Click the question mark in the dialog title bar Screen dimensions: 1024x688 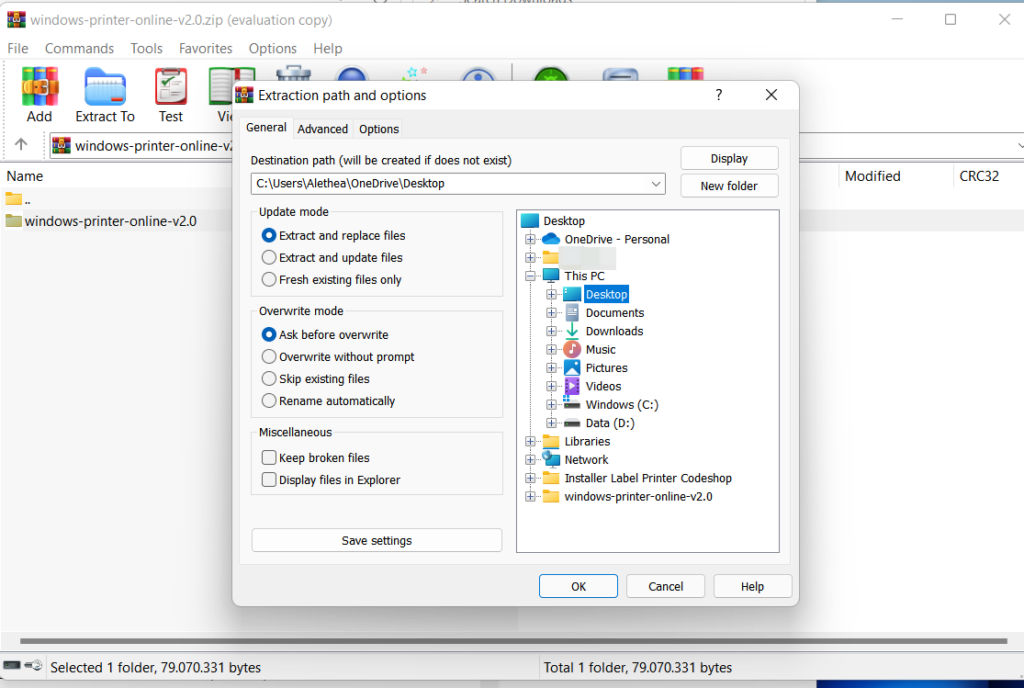(718, 95)
